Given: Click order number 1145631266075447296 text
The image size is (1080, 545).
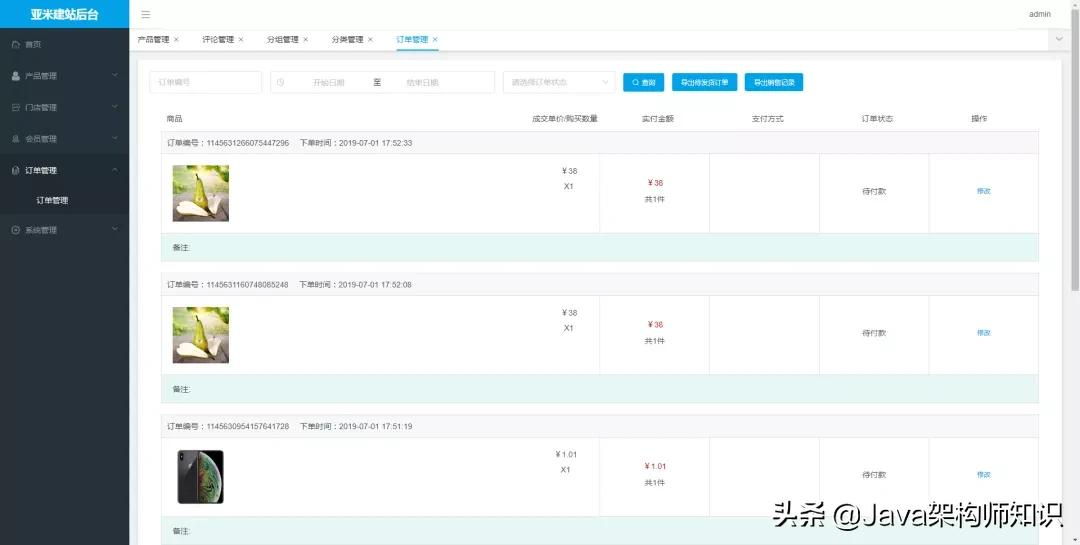Looking at the screenshot, I should (x=248, y=143).
